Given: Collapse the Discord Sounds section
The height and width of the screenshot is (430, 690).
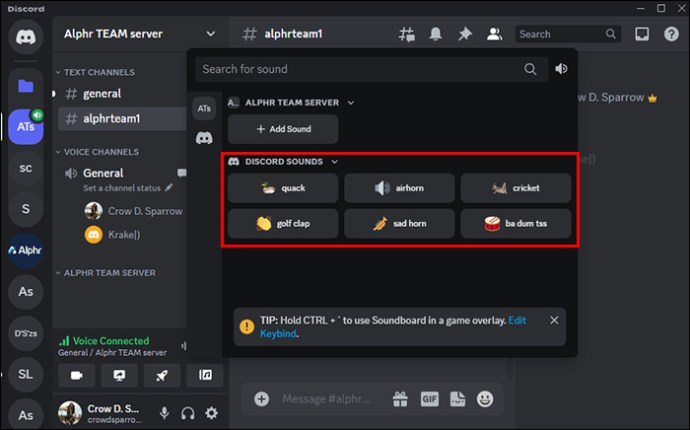Looking at the screenshot, I should (x=334, y=162).
